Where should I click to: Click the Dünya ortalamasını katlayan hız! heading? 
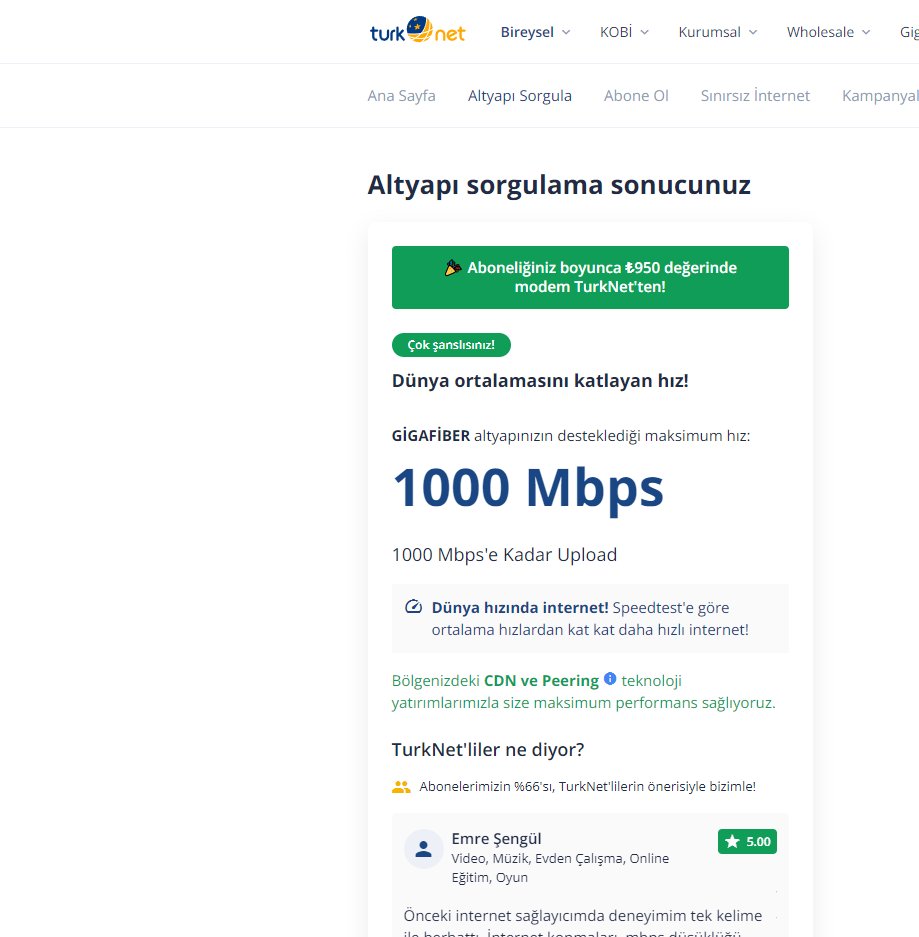coord(540,381)
